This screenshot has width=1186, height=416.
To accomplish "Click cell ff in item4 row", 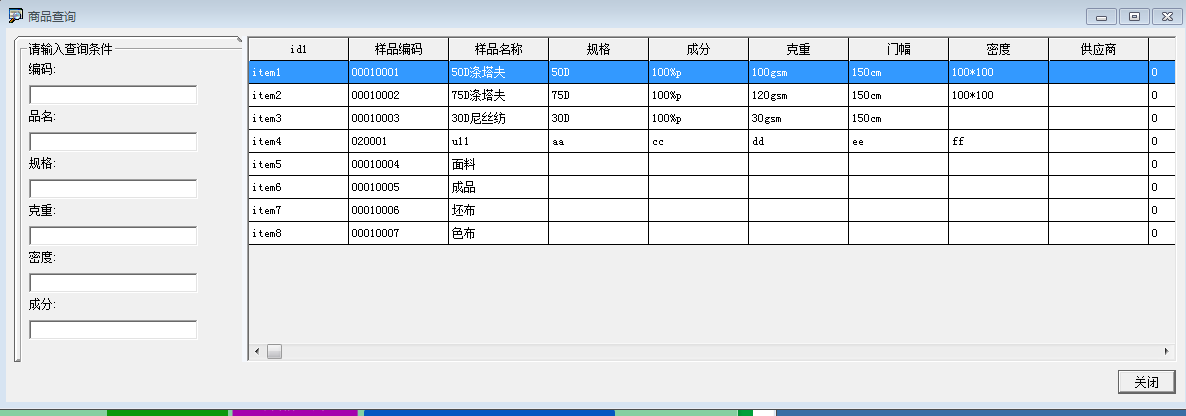I will (x=998, y=141).
